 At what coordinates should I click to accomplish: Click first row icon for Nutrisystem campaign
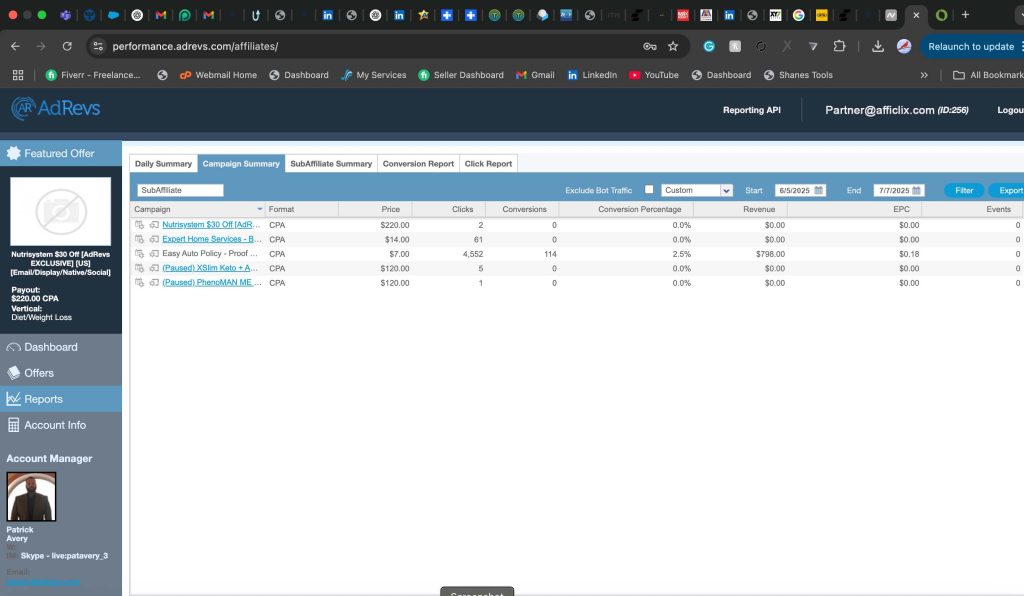(140, 225)
